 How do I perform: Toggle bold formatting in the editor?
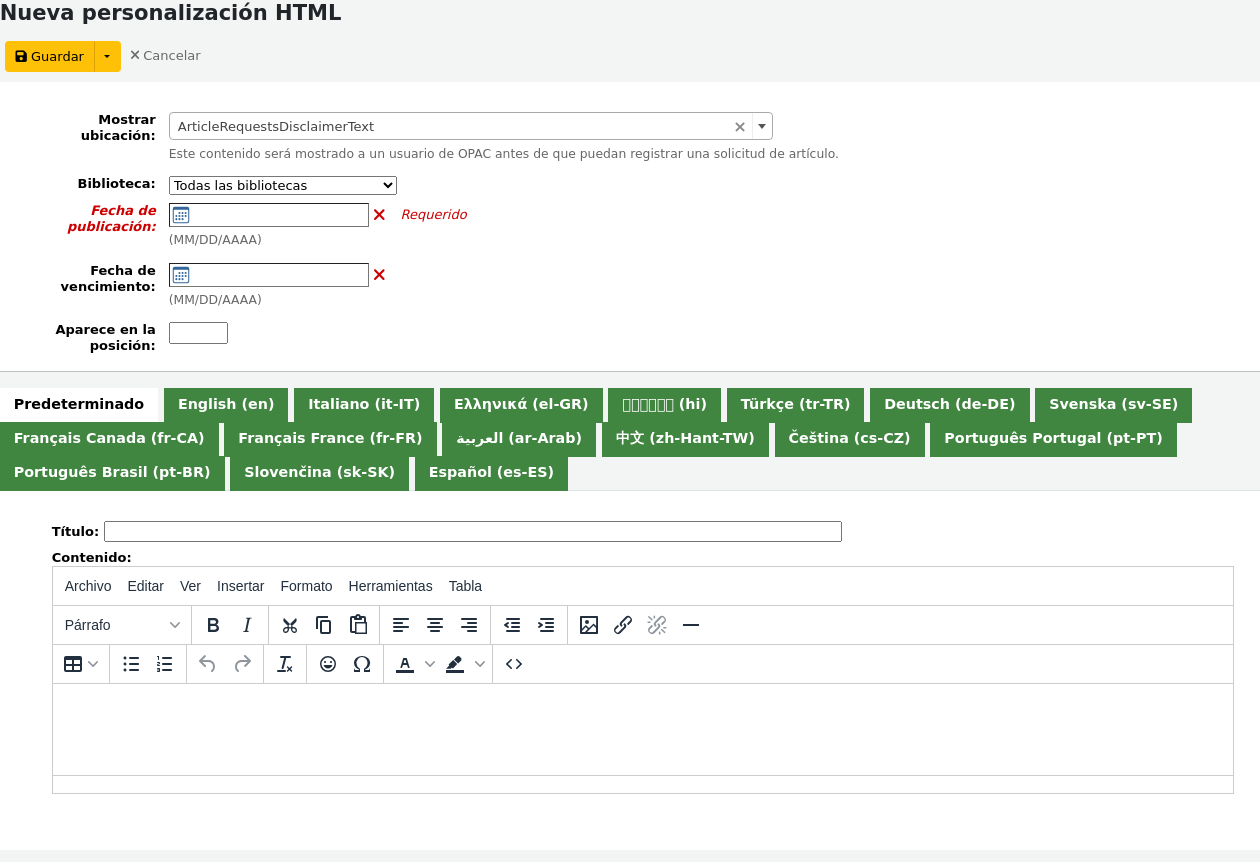[x=212, y=625]
